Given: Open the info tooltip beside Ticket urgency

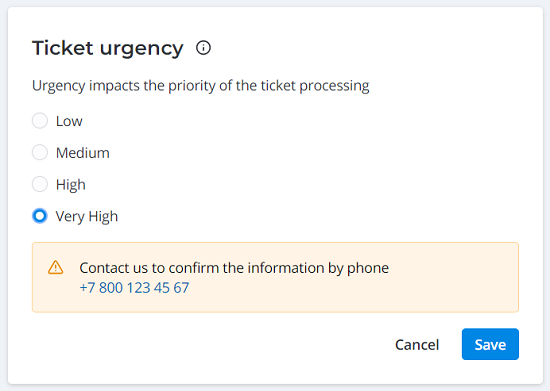Looking at the screenshot, I should coord(203,48).
